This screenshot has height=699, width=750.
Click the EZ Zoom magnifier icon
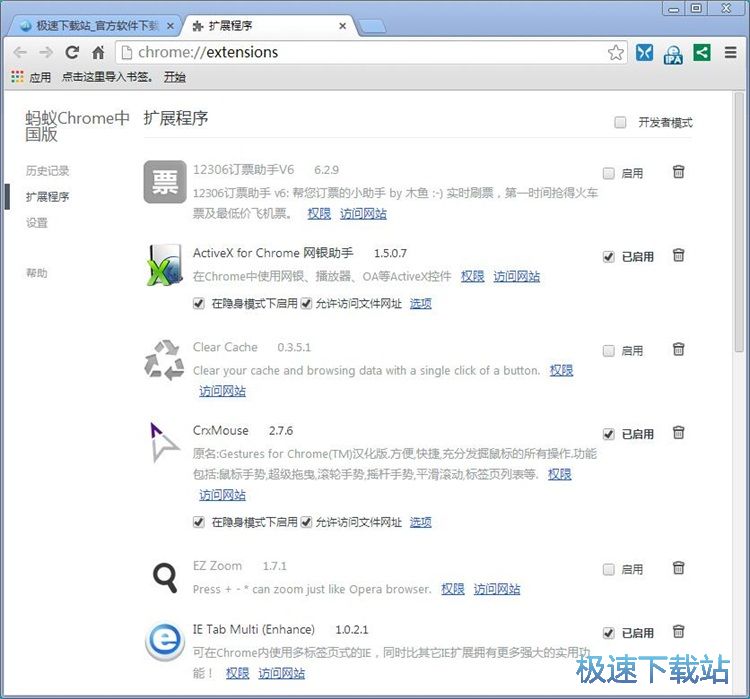tap(165, 578)
